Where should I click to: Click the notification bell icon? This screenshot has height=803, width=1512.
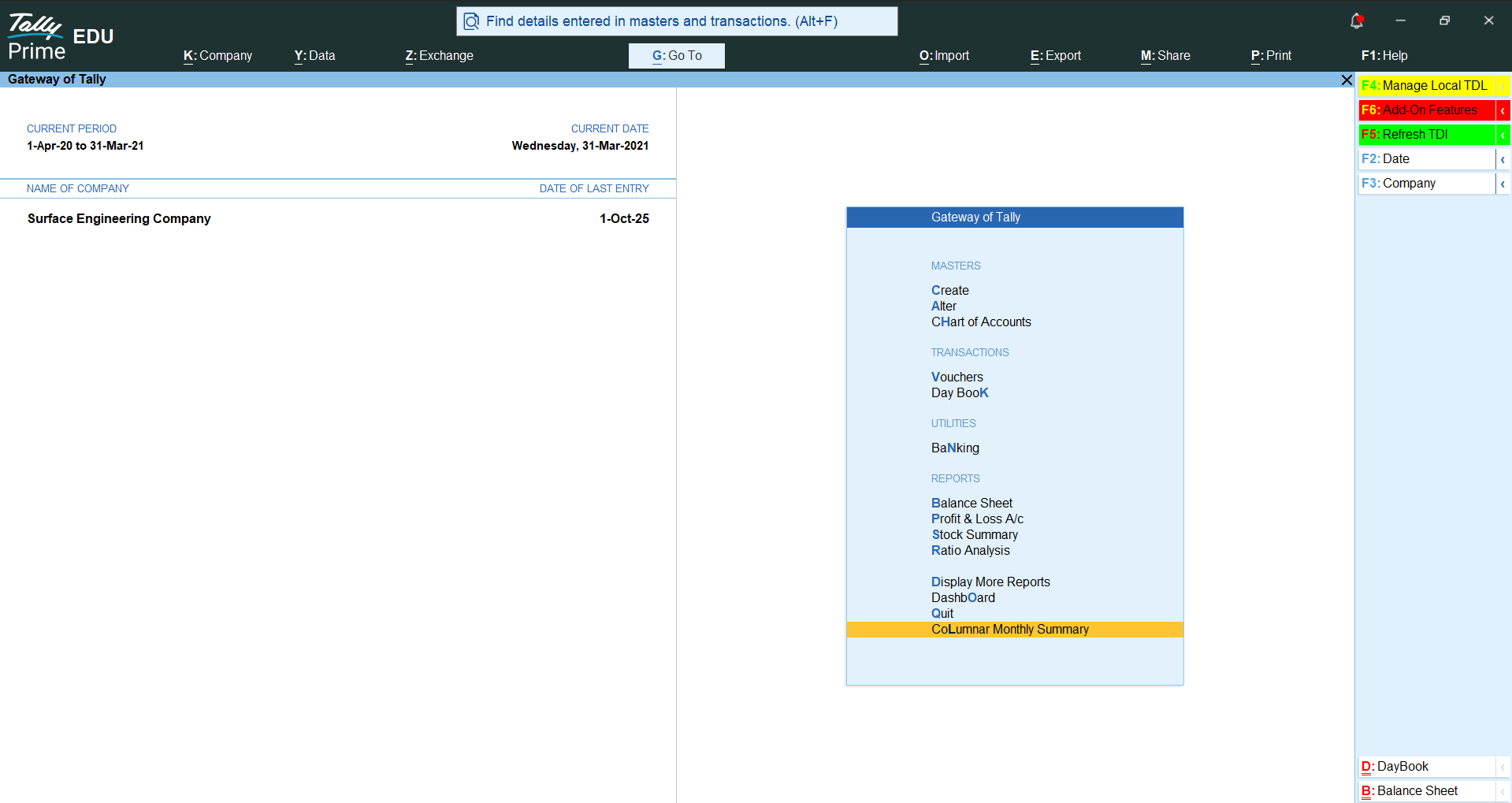[1356, 21]
